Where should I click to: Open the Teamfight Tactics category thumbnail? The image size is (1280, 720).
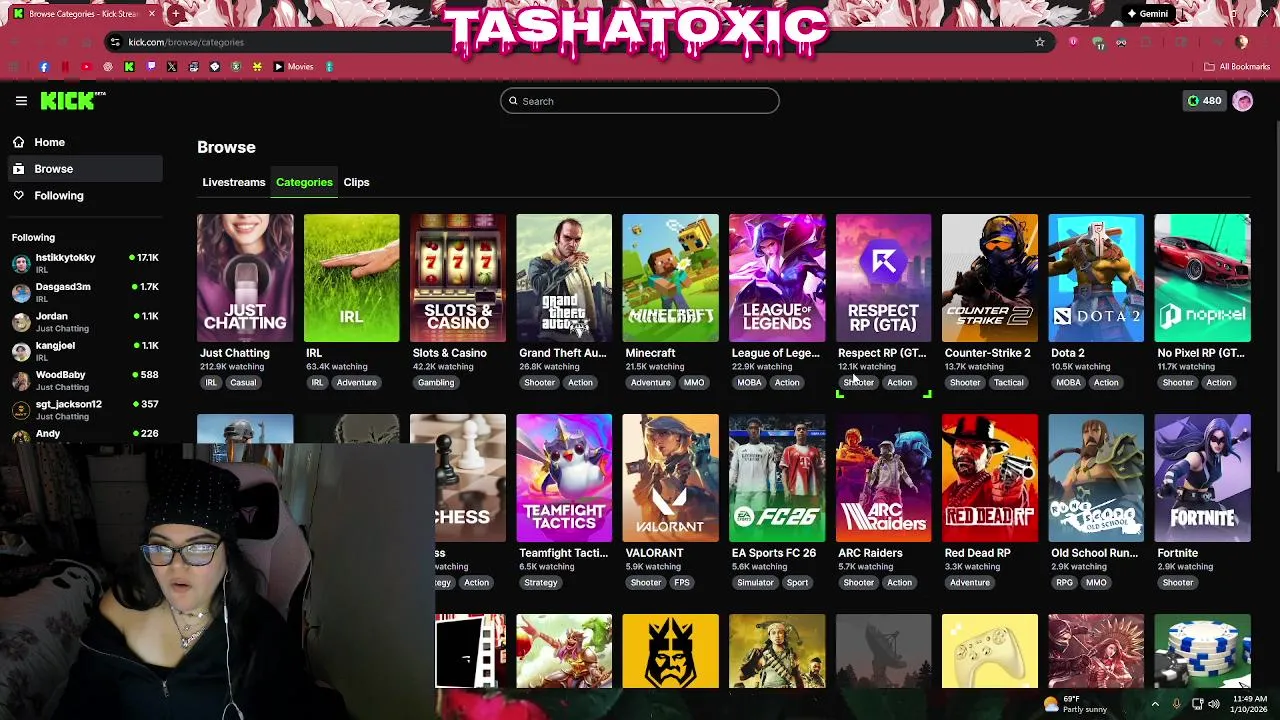coord(564,478)
